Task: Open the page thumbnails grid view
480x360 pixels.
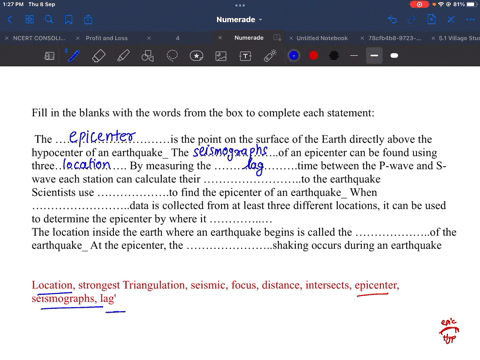Action: coord(29,20)
